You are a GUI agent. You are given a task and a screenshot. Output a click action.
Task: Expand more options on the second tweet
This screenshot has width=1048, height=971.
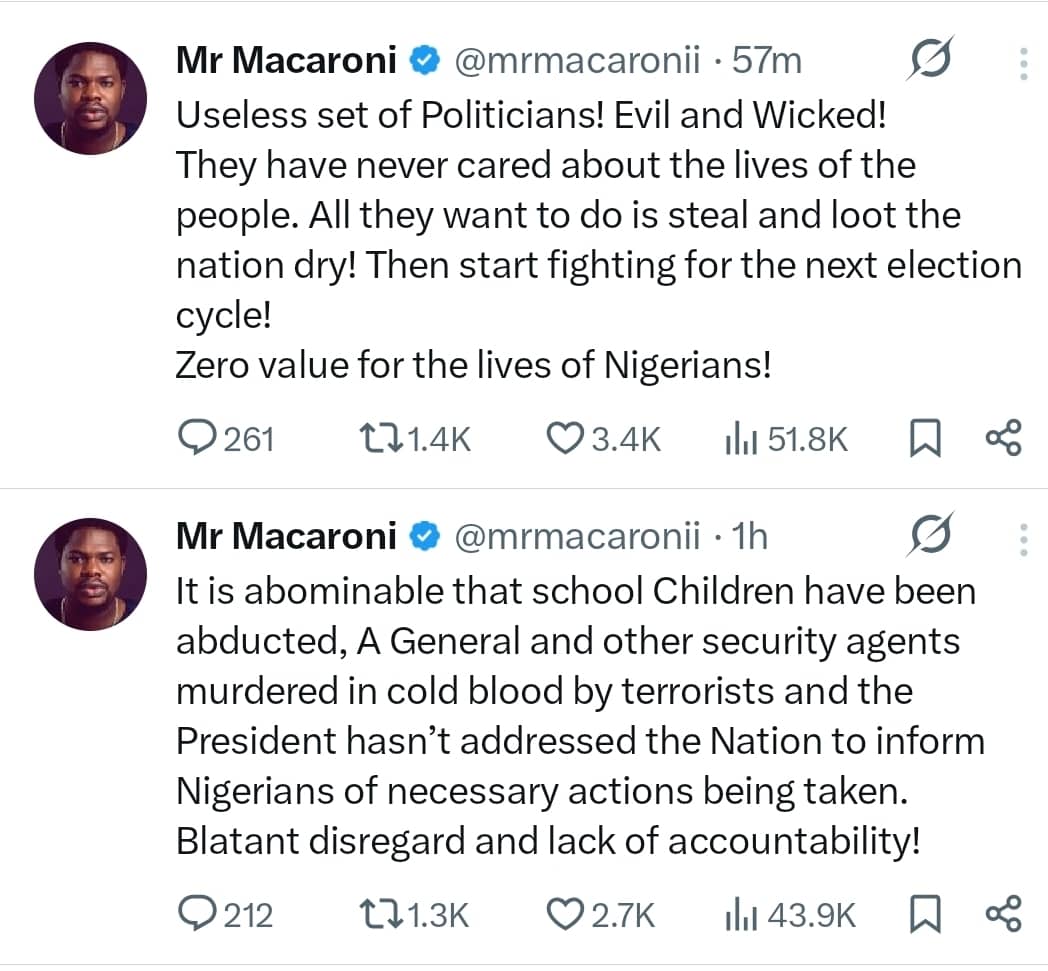1022,538
